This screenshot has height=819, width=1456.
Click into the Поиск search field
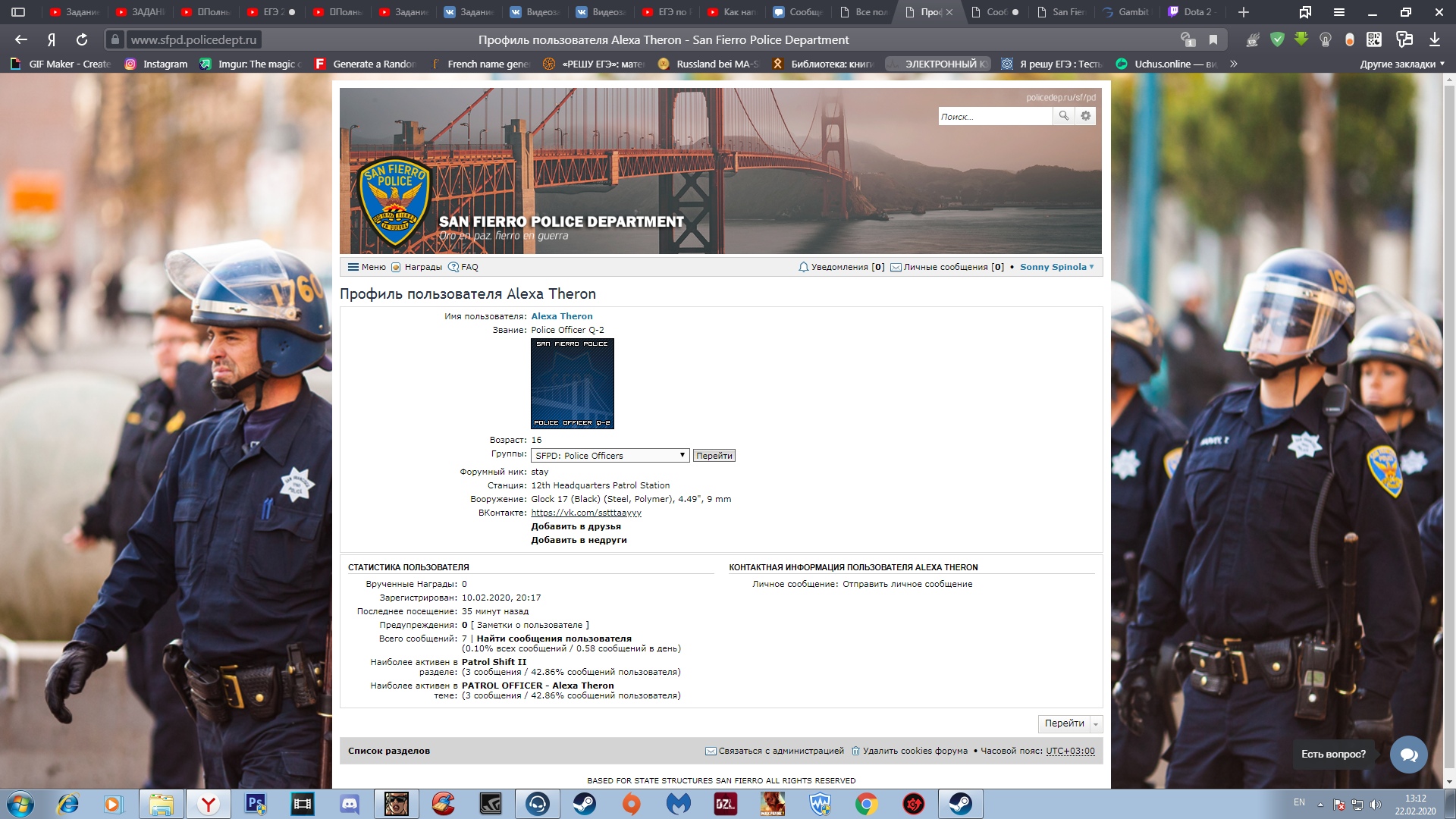[x=994, y=116]
